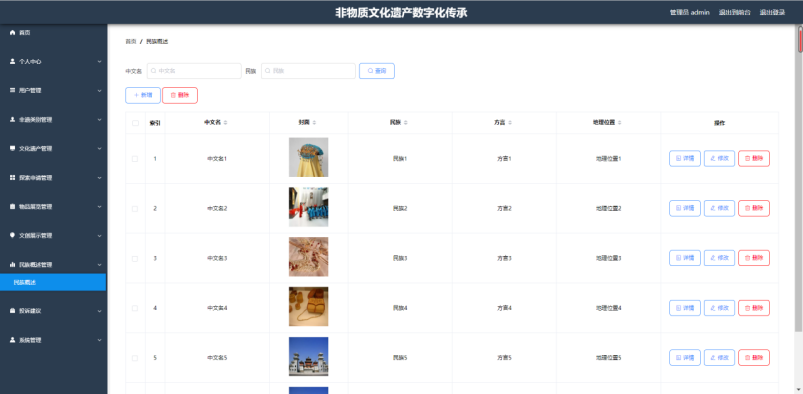Expand the 系统管理 sidebar chevron
The image size is (803, 394).
point(99,340)
